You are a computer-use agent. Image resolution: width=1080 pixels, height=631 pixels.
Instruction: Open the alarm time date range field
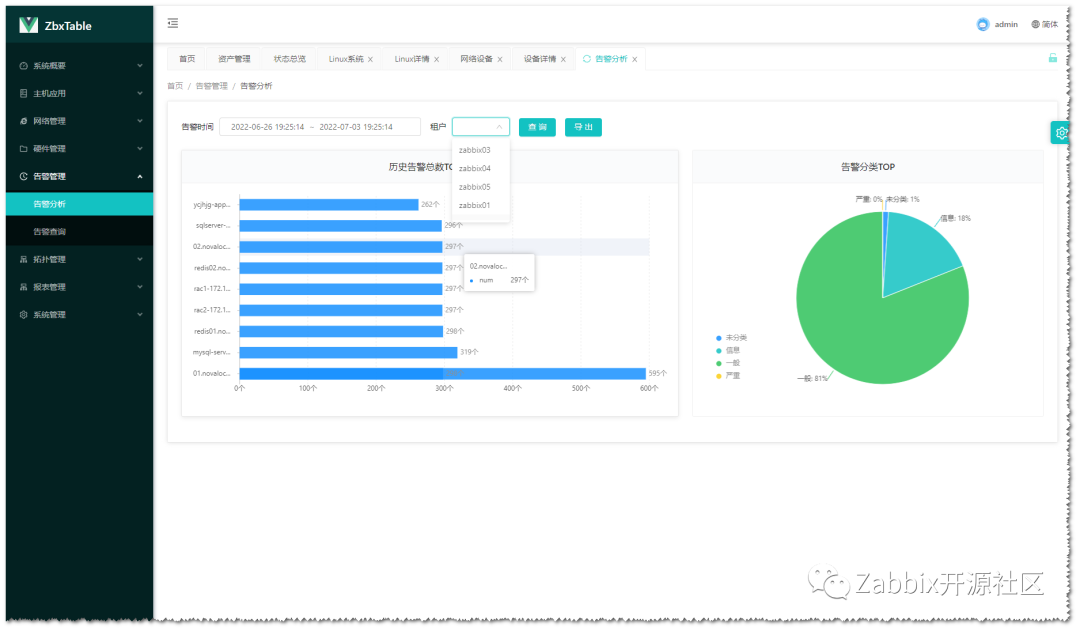coord(320,127)
